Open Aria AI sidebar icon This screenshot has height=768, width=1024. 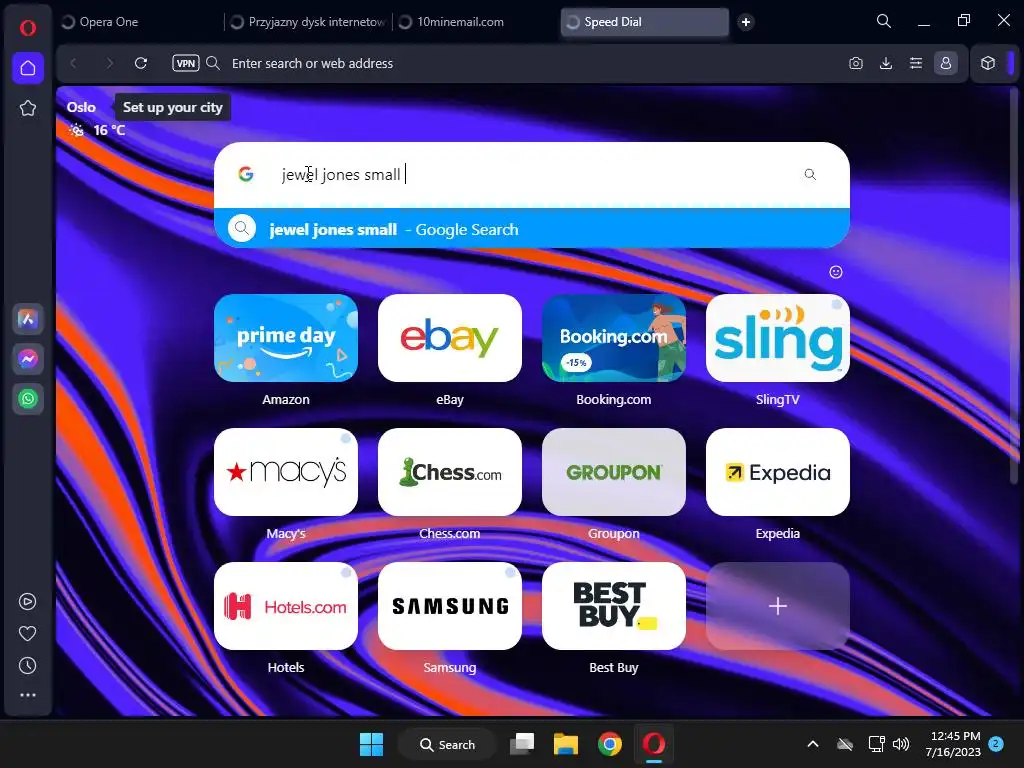(27, 319)
